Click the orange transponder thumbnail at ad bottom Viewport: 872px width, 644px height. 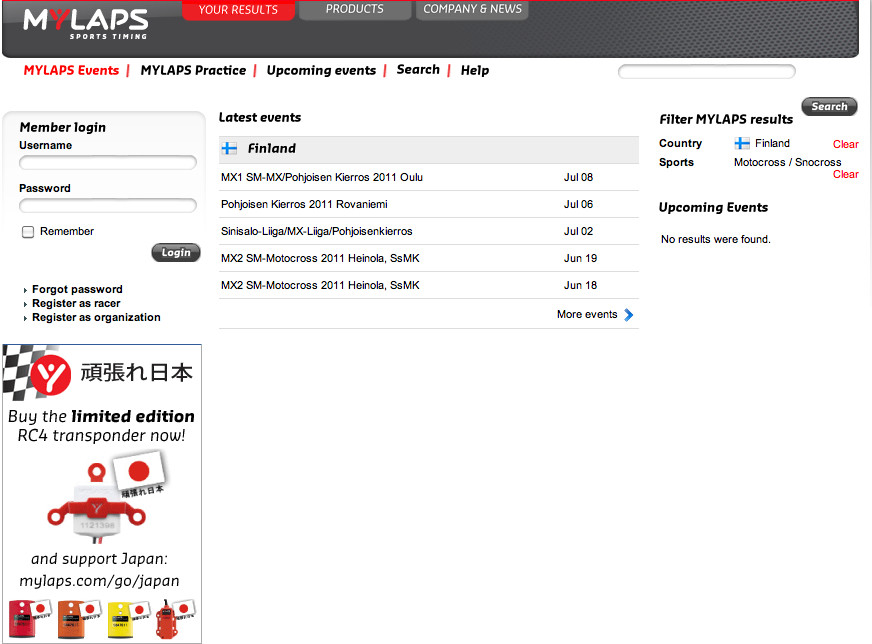[x=71, y=619]
